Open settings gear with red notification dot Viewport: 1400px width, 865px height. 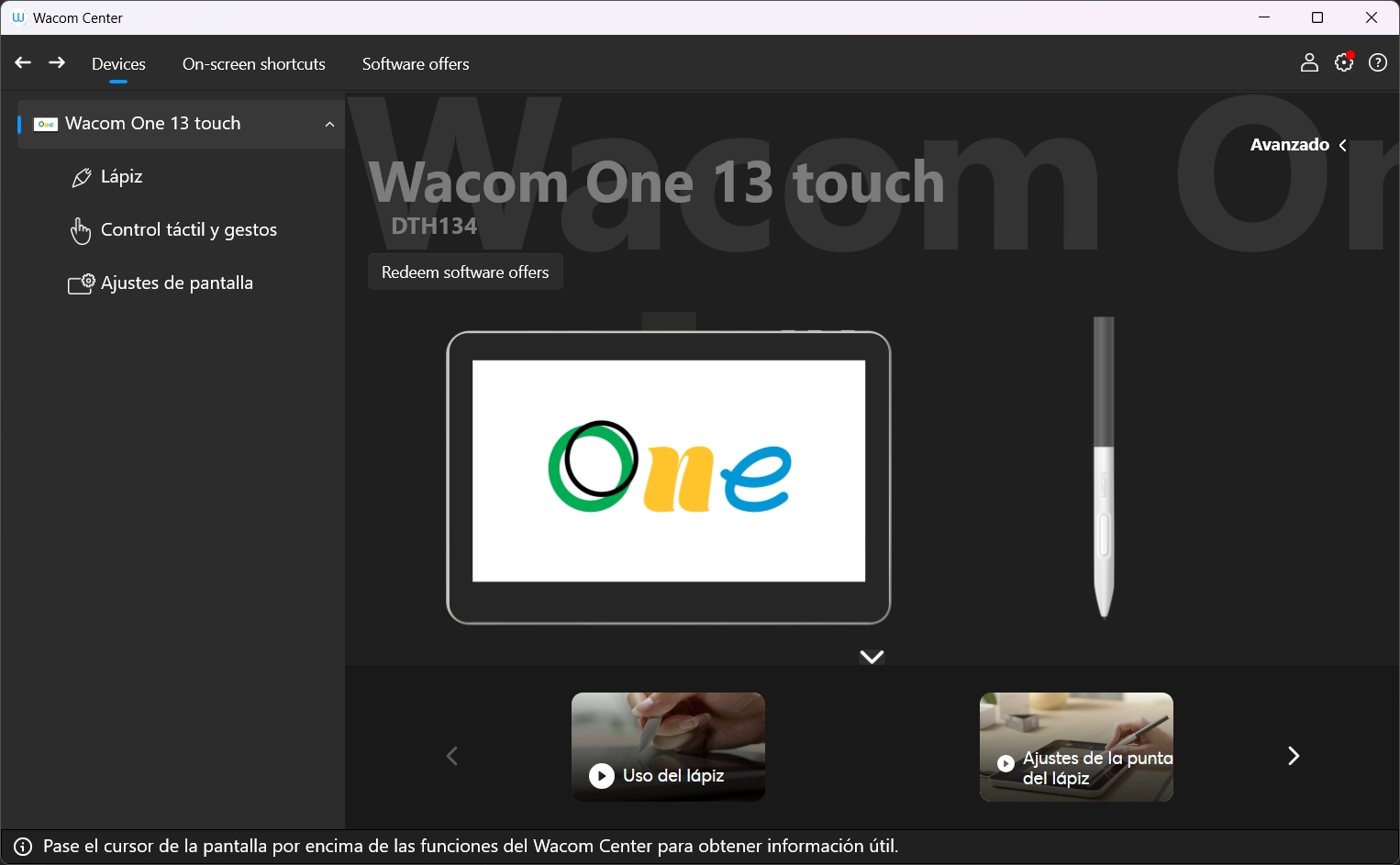click(1344, 62)
